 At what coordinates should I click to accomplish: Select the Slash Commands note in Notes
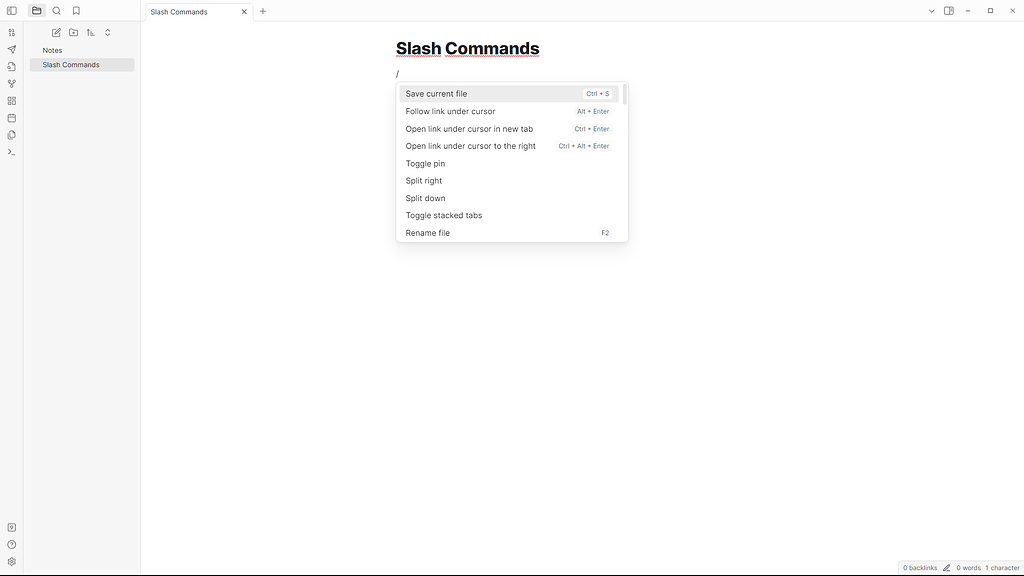click(69, 64)
